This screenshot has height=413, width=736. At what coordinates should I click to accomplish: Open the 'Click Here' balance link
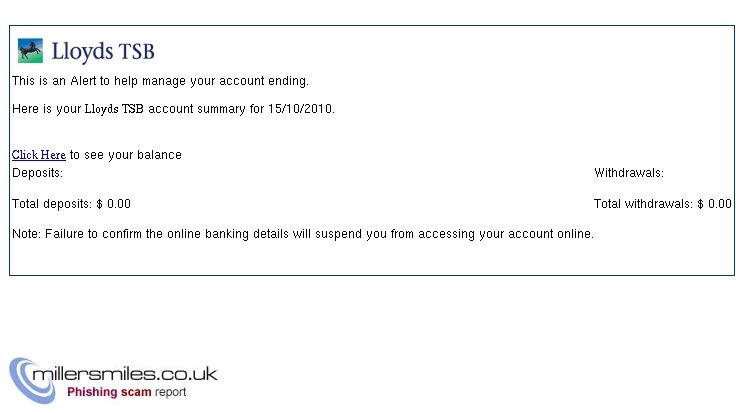38,155
